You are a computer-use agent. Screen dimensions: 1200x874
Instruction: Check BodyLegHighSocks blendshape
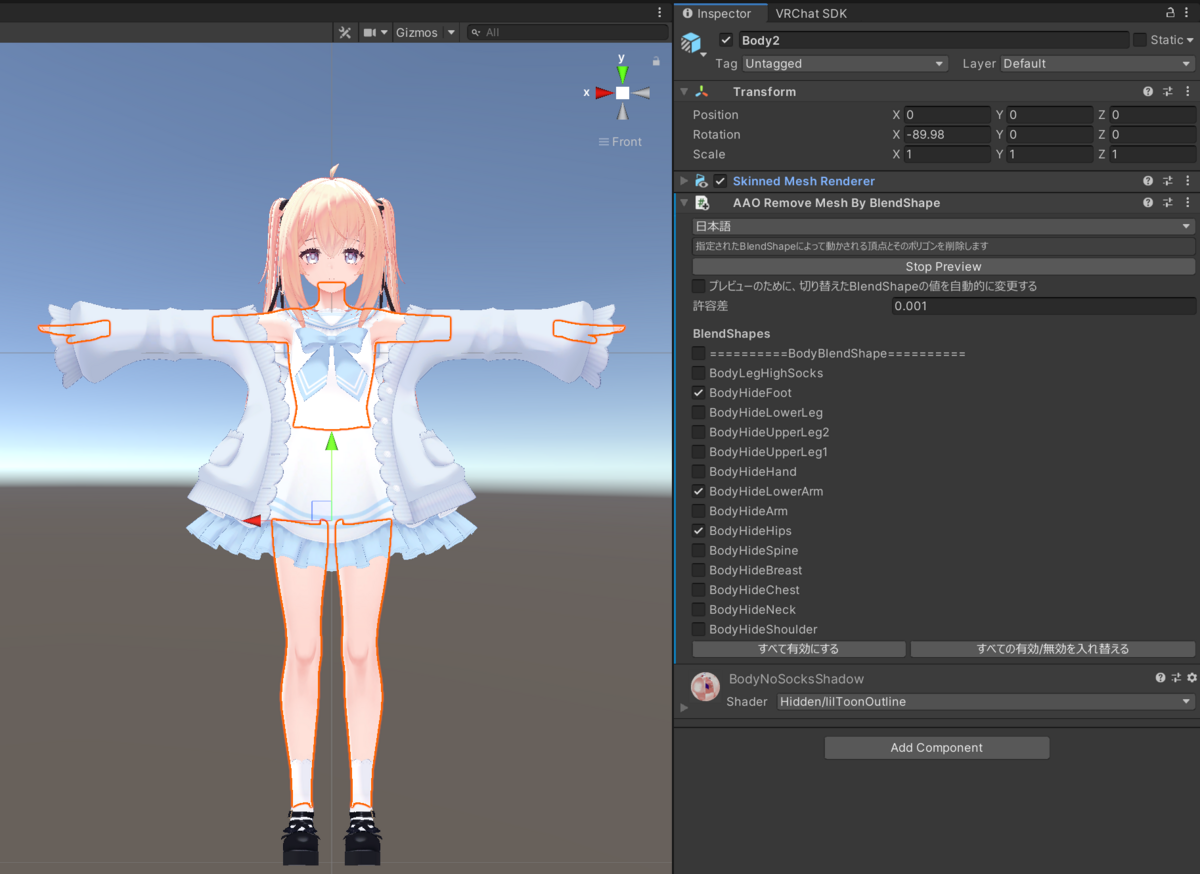698,373
